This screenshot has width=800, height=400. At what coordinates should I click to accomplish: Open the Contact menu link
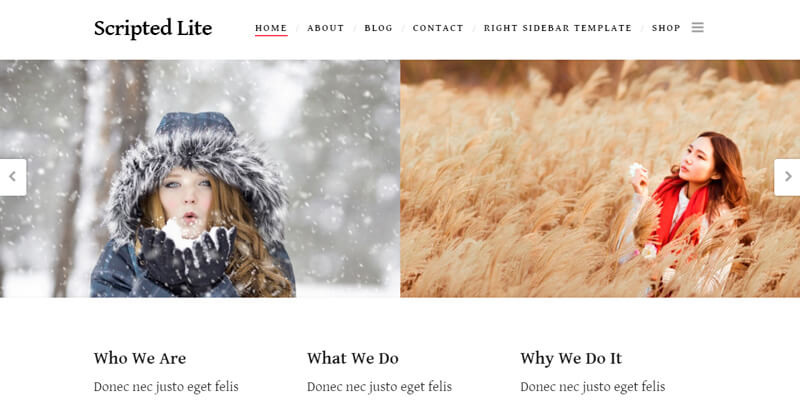coord(438,28)
